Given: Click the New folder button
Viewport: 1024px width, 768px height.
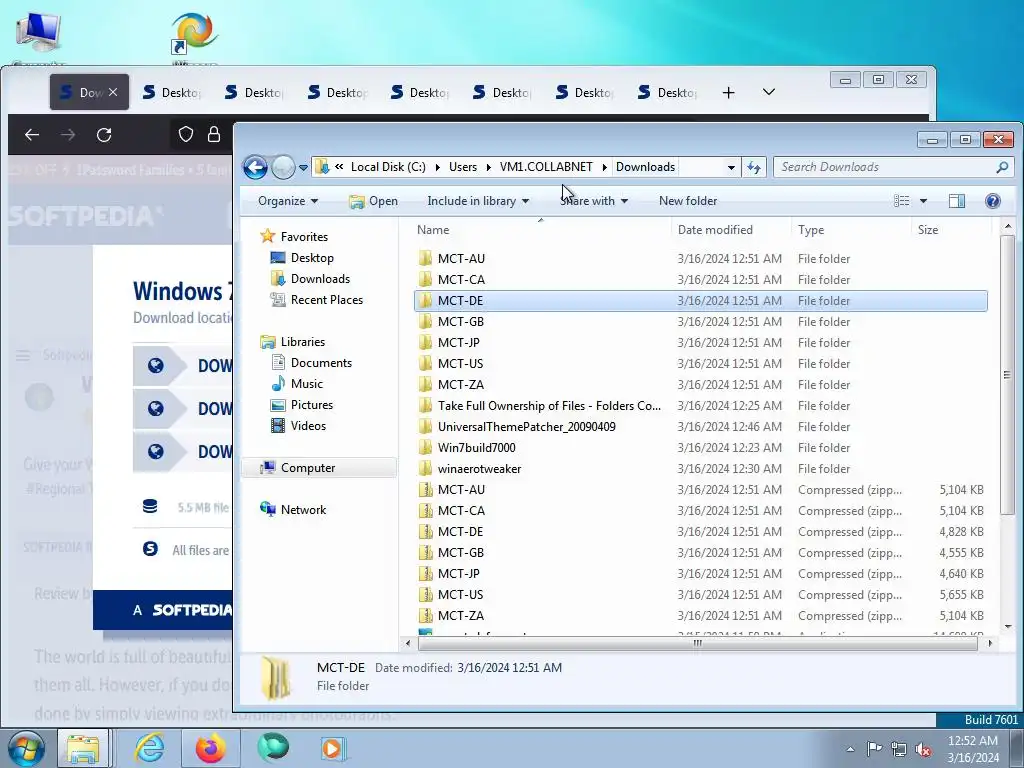Looking at the screenshot, I should point(688,201).
